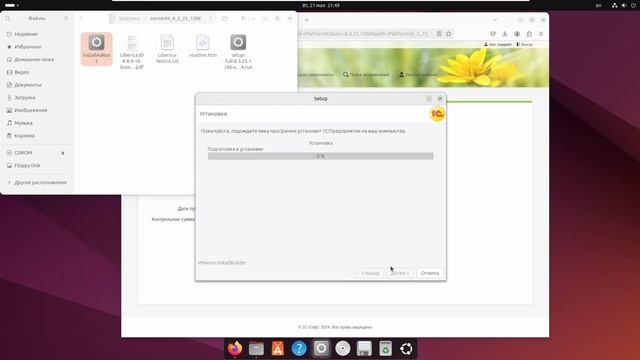The width and height of the screenshot is (640, 360).
Task: Click the running installer gear dock icon
Action: tap(321, 349)
